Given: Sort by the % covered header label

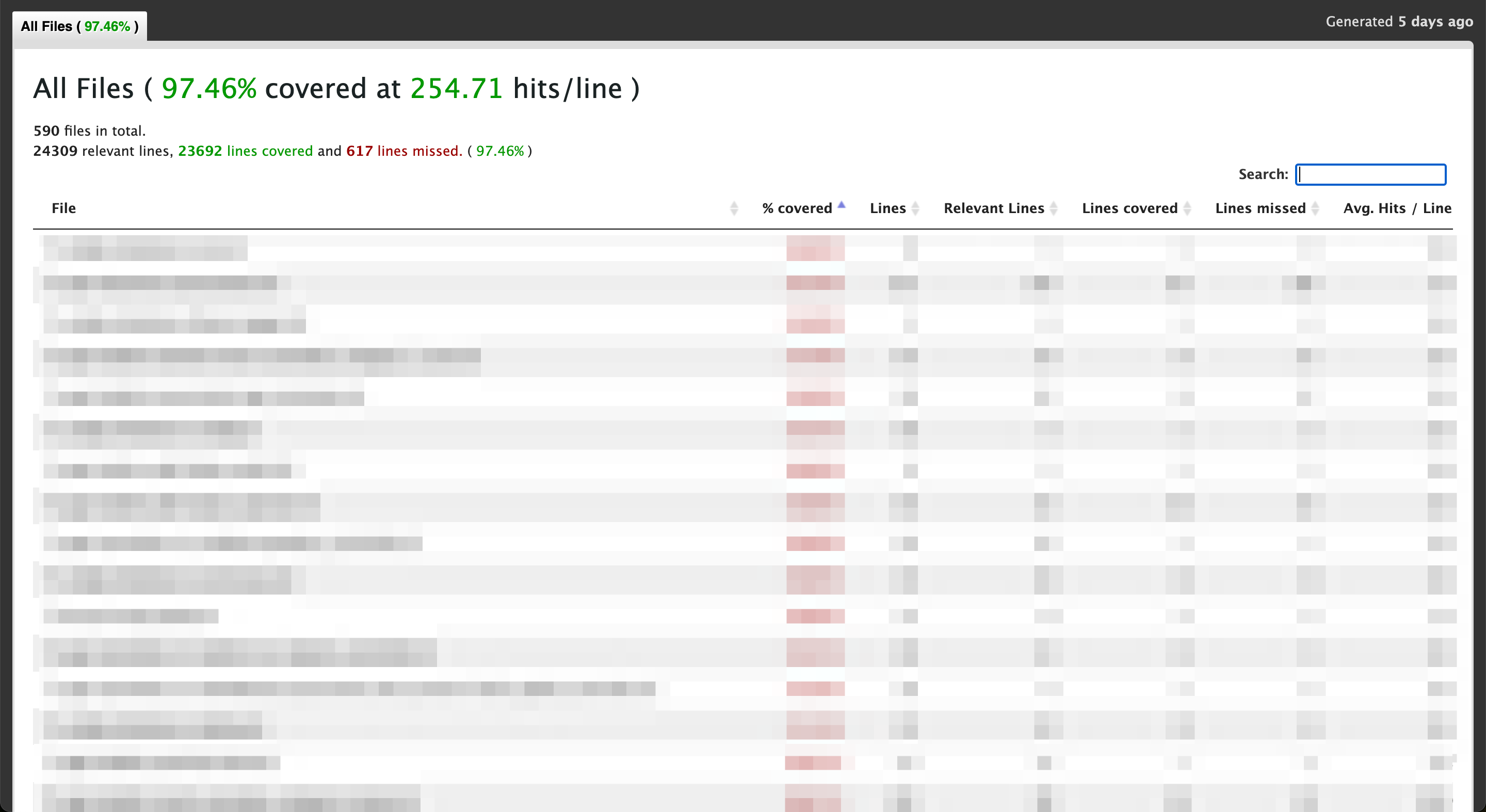Looking at the screenshot, I should point(797,208).
